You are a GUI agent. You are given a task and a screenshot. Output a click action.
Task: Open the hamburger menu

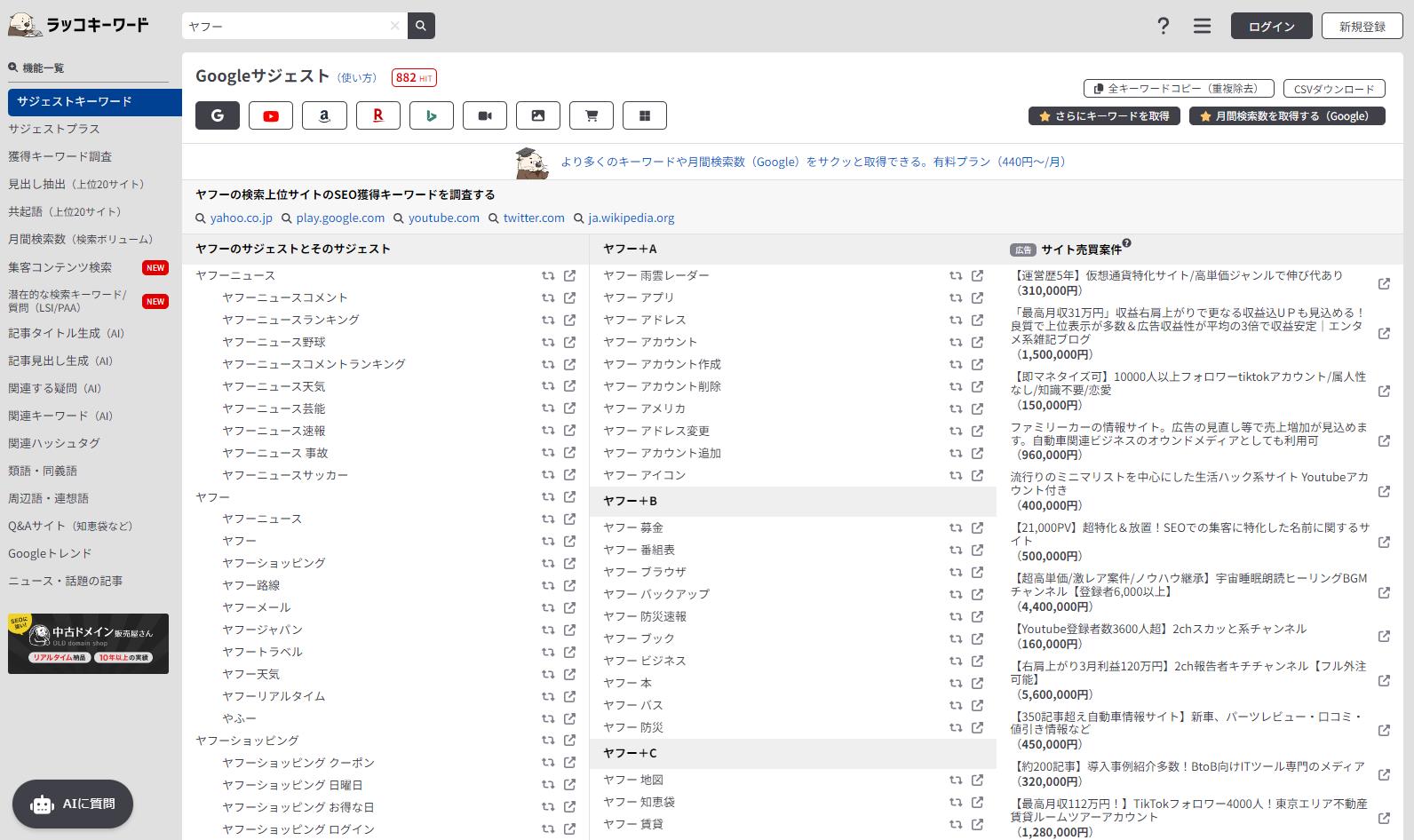1202,26
